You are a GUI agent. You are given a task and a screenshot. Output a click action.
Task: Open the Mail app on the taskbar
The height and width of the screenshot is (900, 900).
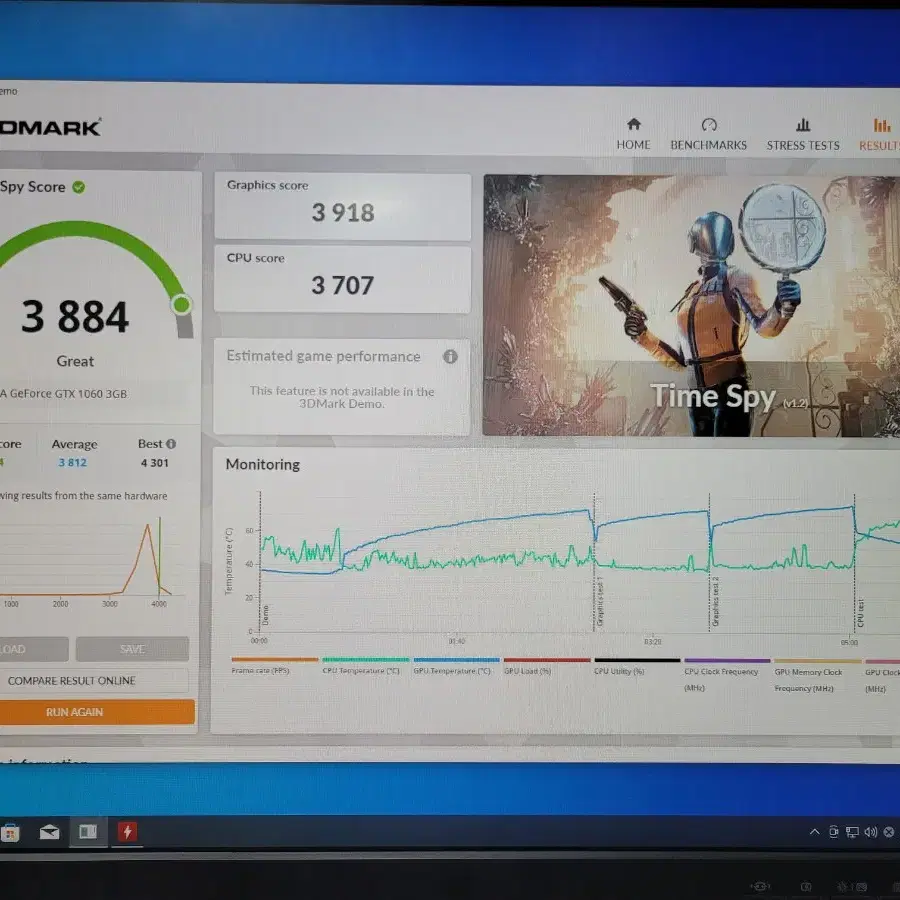pyautogui.click(x=49, y=832)
